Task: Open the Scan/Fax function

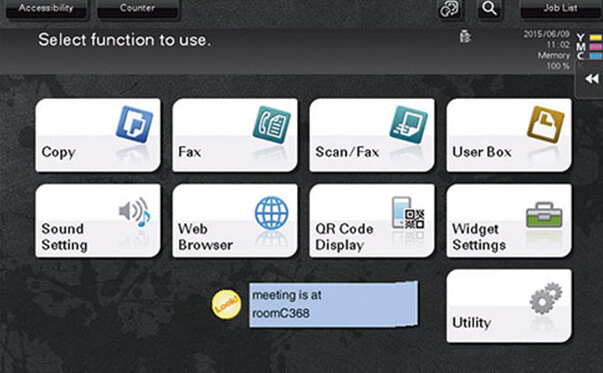Action: 372,135
